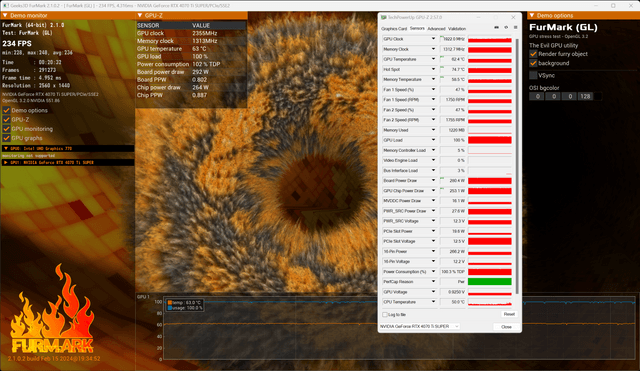This screenshot has width=640, height=371.
Task: Open the GPU selection combo box
Action: coord(420,327)
